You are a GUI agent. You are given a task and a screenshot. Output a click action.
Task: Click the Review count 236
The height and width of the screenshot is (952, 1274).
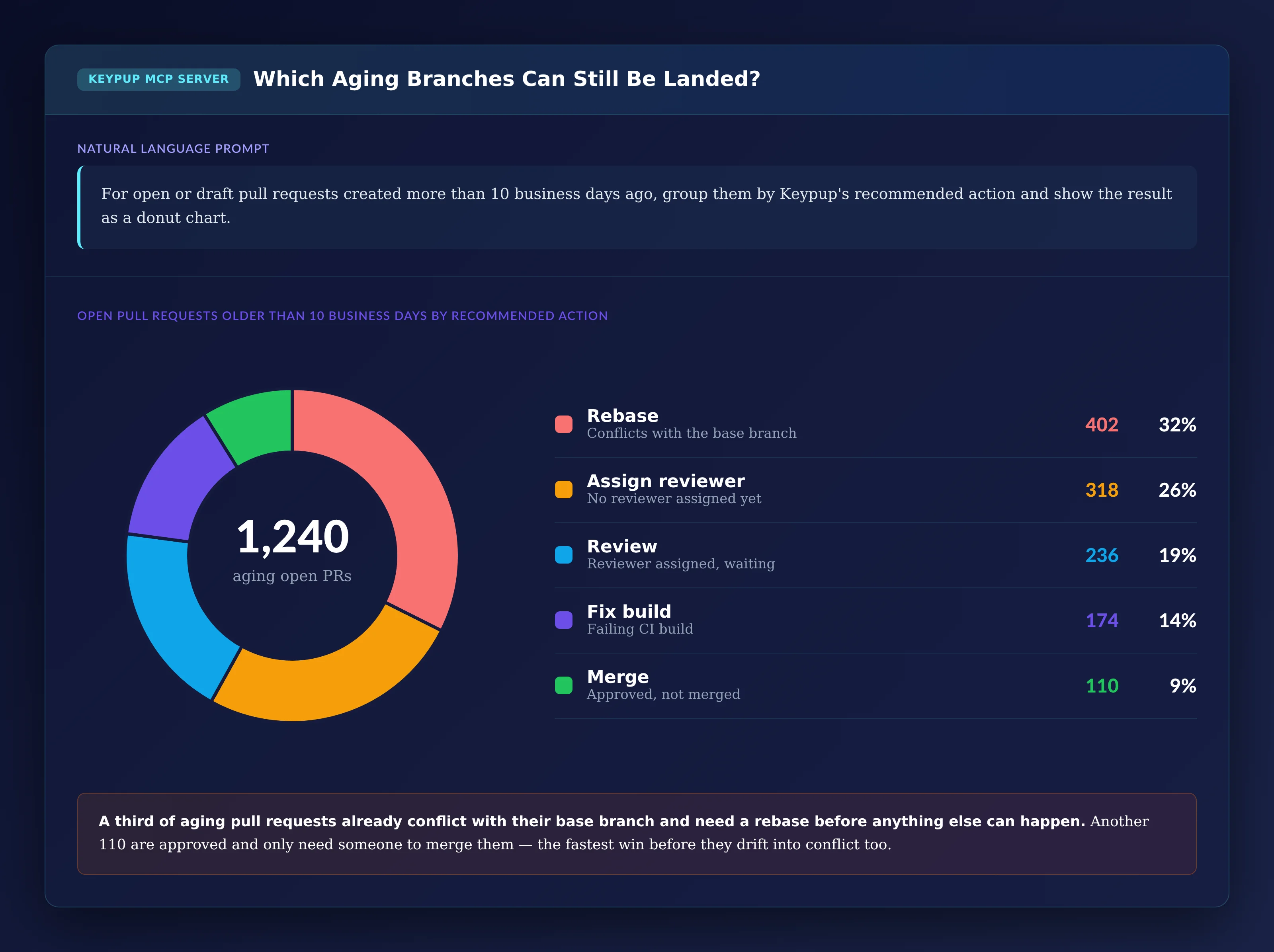pyautogui.click(x=1102, y=555)
